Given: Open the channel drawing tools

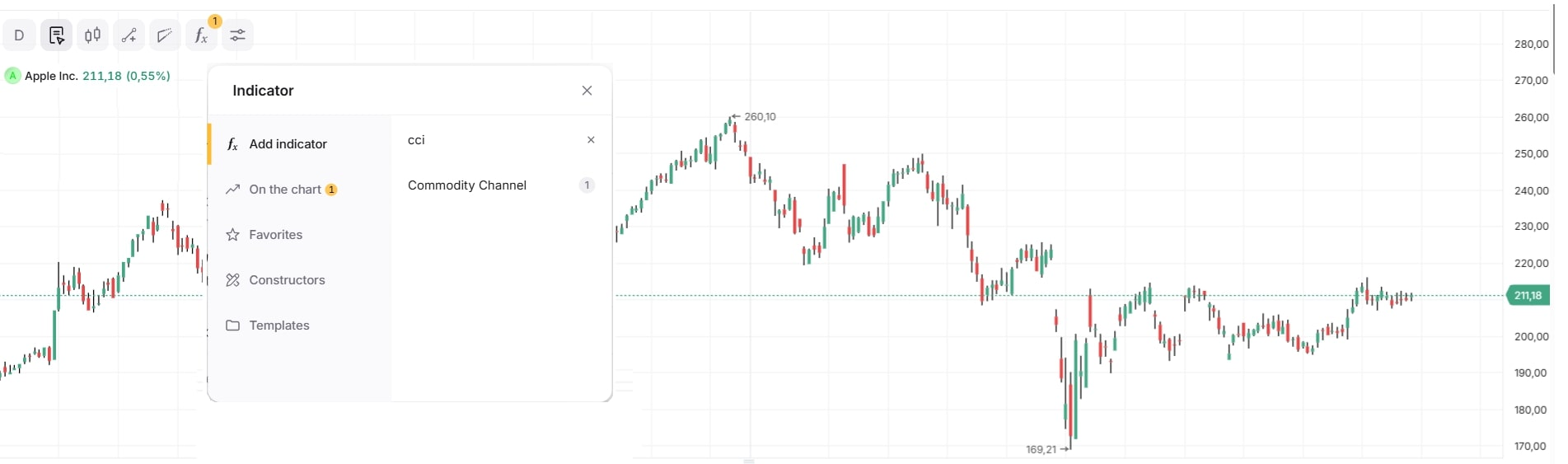Looking at the screenshot, I should (166, 35).
